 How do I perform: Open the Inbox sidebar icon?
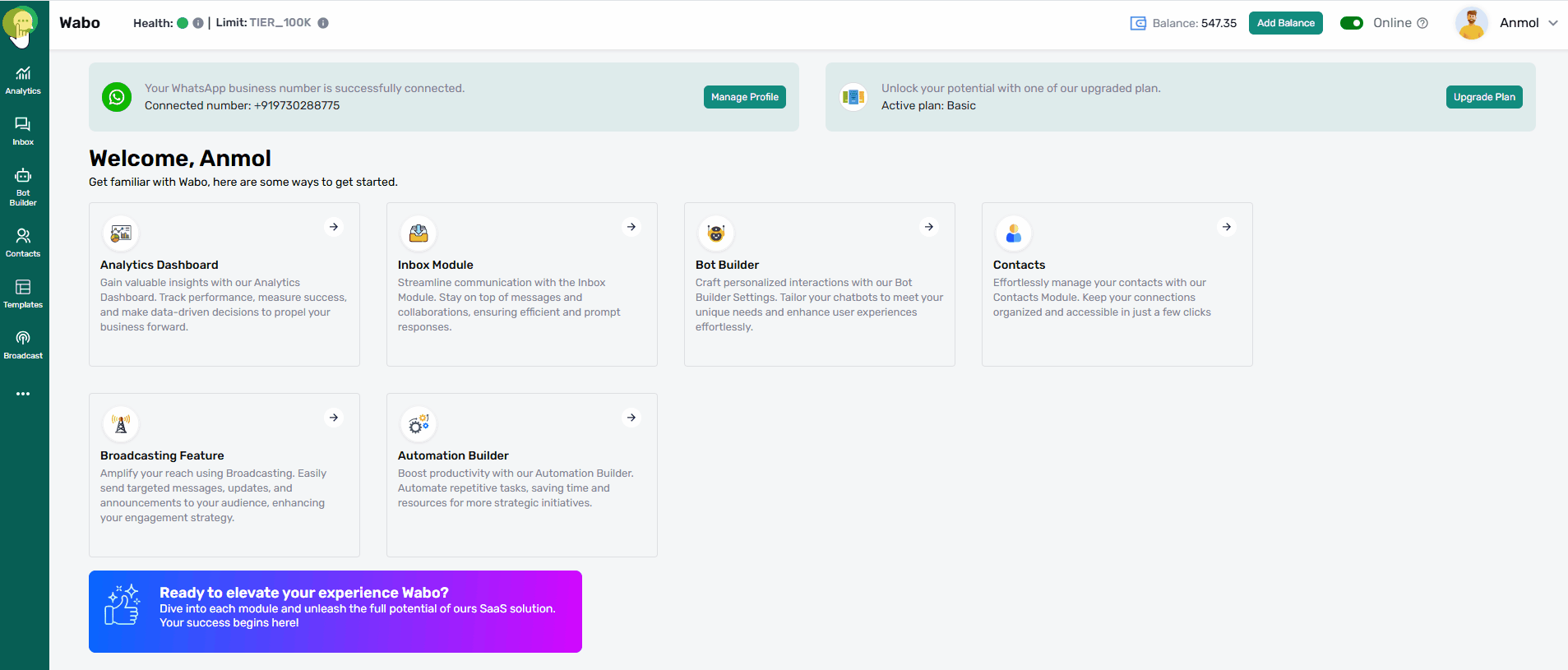(23, 131)
